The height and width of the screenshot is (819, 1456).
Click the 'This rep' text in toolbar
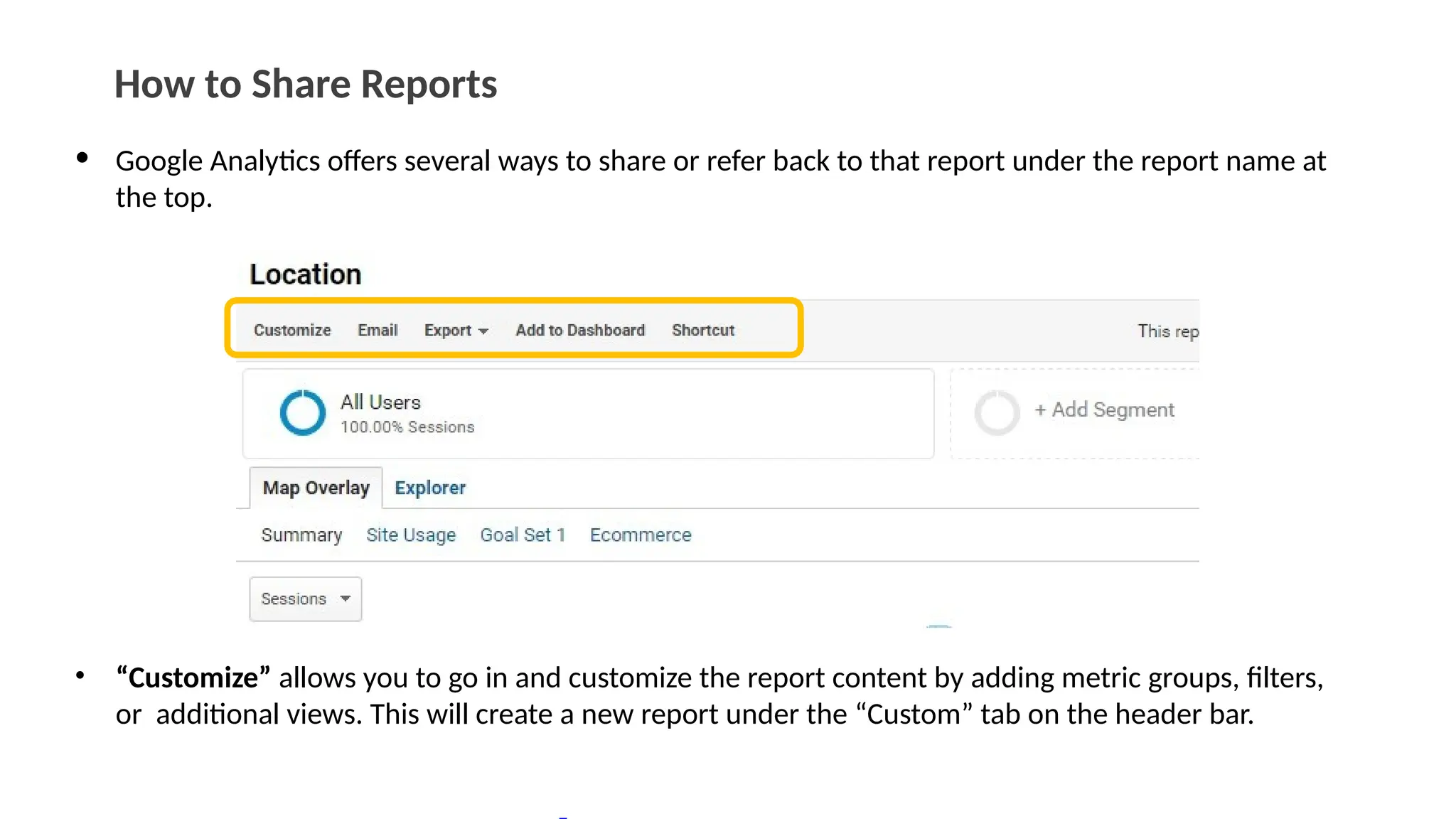coord(1168,331)
